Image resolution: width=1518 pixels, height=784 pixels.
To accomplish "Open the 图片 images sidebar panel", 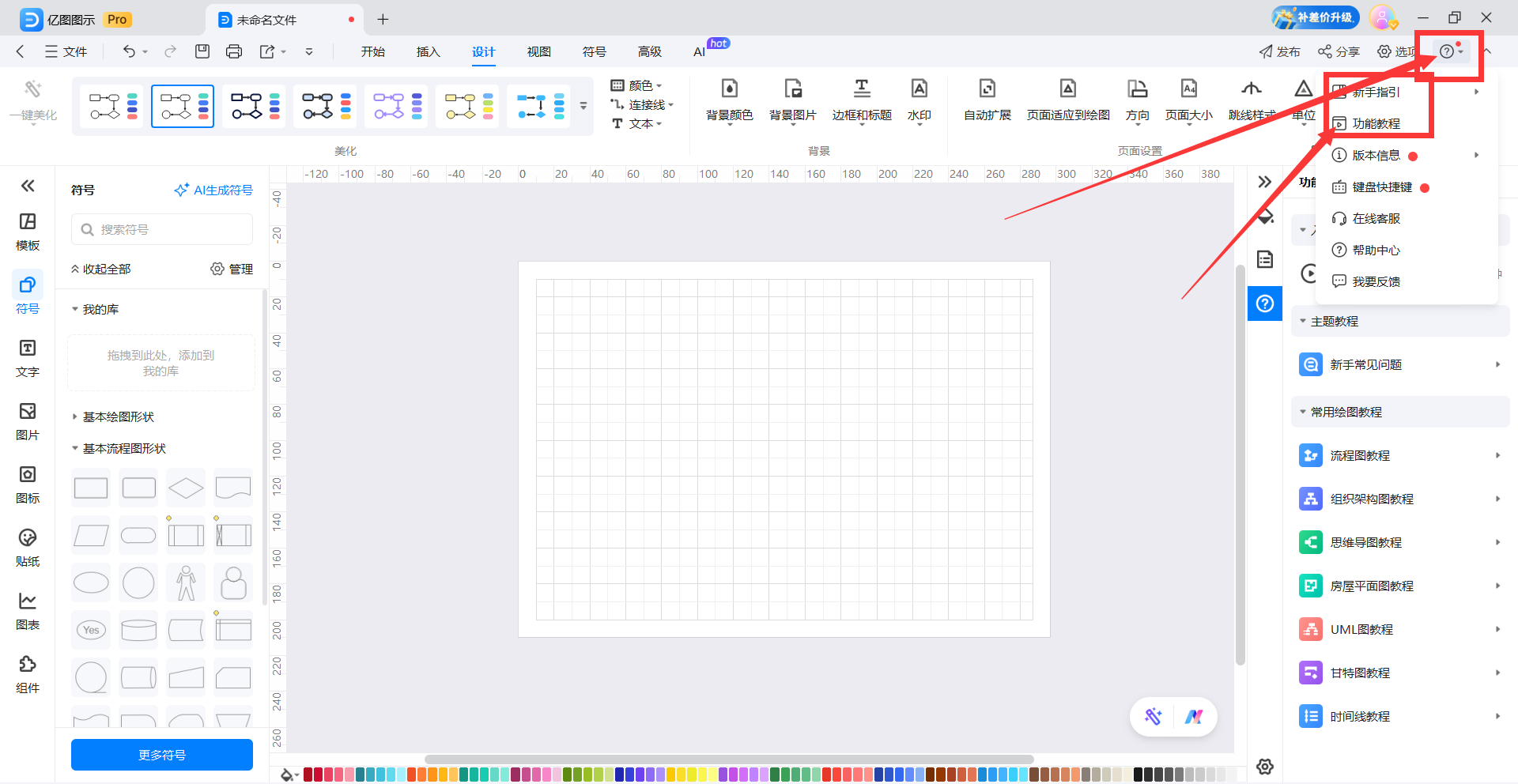I will pos(28,421).
